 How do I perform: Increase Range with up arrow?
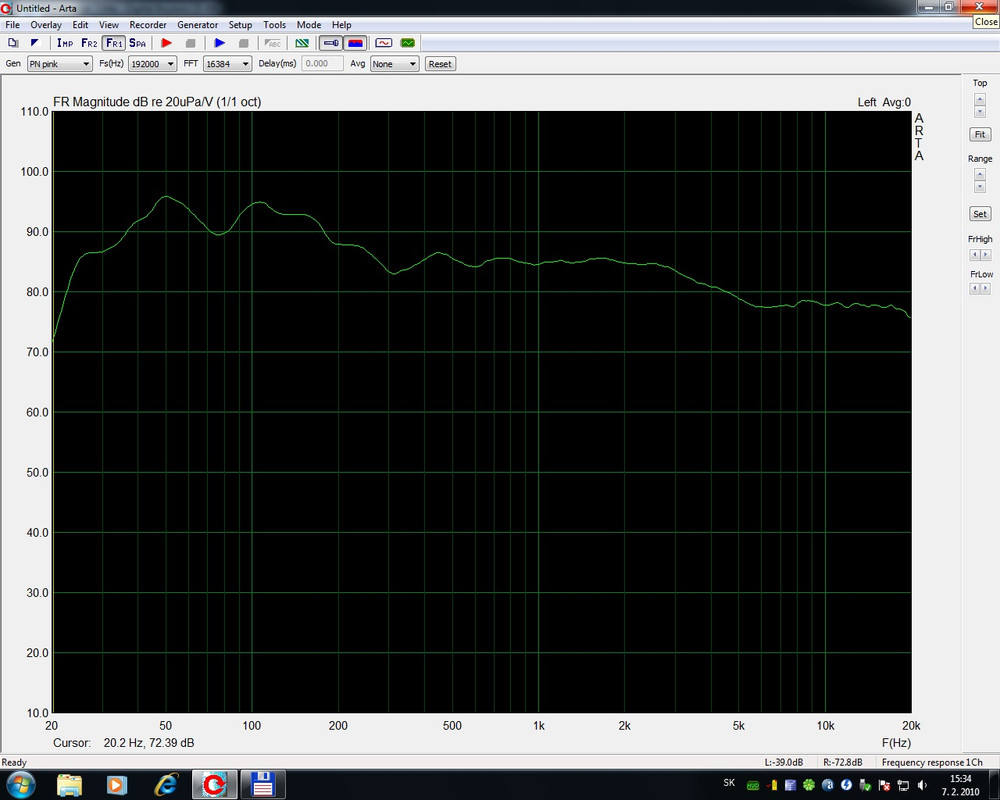coord(980,174)
